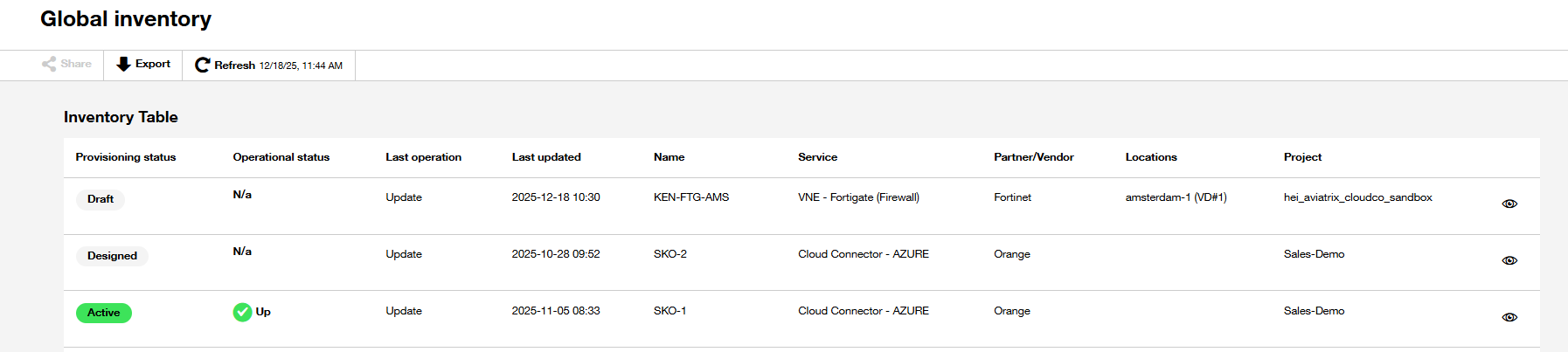Sort table by Last updated header

click(x=546, y=157)
